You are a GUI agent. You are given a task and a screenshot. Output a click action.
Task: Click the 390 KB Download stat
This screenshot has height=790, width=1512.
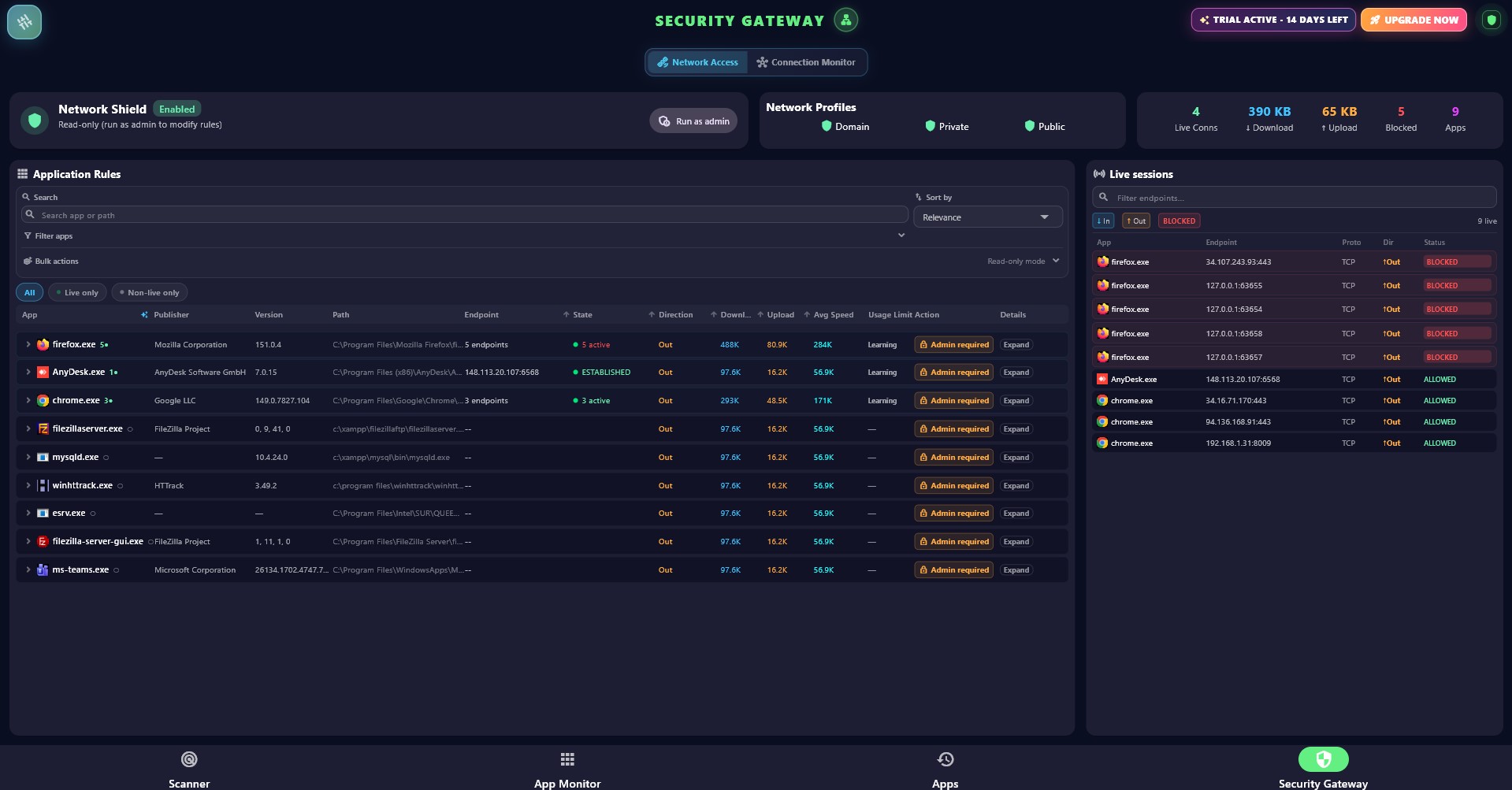click(1269, 119)
